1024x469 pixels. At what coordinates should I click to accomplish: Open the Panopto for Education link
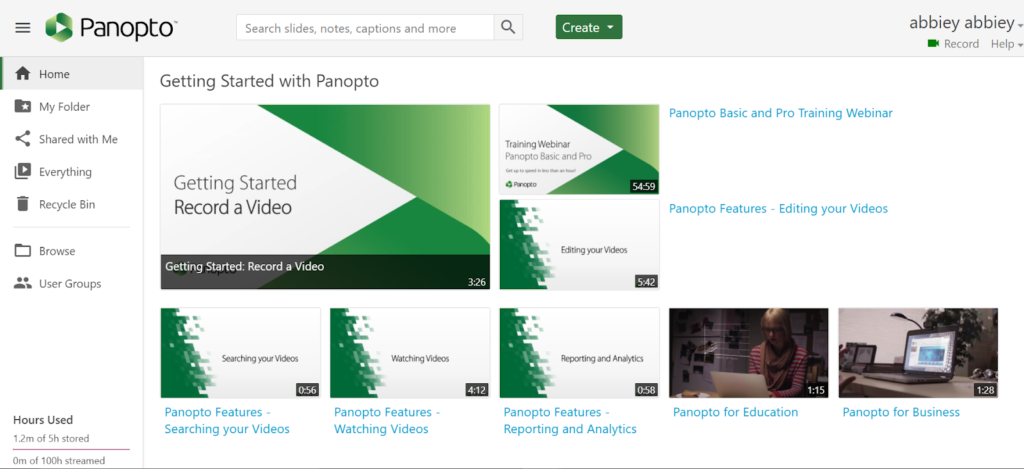(735, 412)
